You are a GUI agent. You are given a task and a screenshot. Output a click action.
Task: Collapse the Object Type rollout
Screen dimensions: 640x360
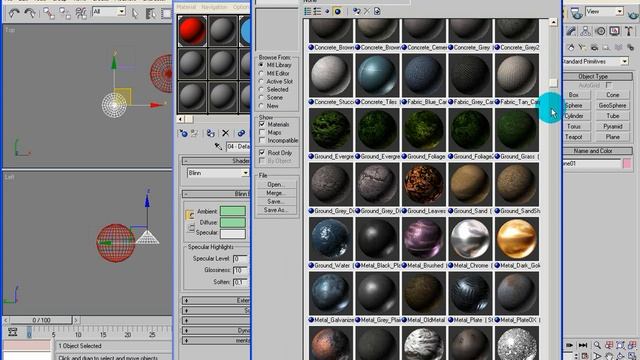point(593,76)
